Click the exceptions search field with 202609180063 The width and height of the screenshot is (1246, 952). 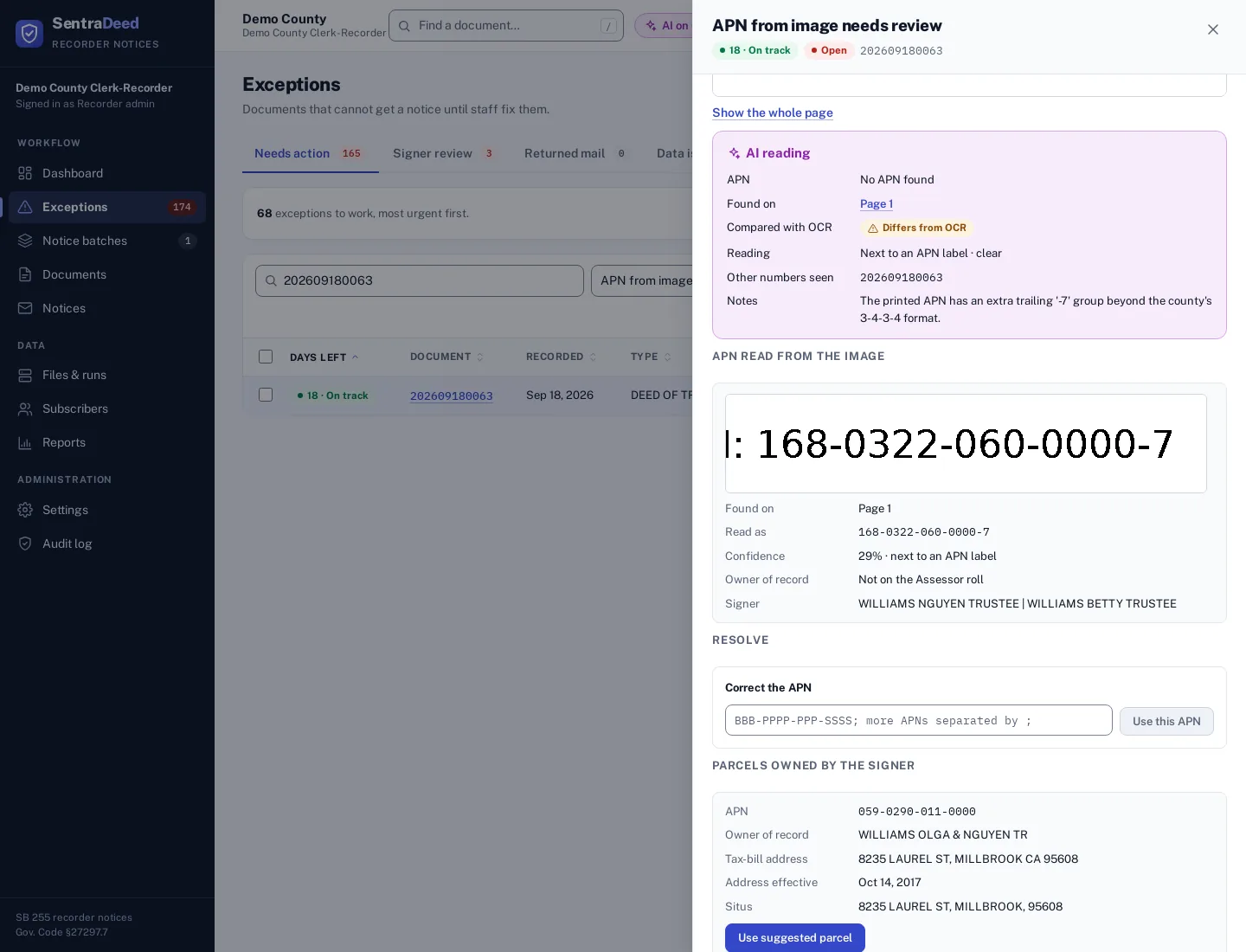[420, 280]
